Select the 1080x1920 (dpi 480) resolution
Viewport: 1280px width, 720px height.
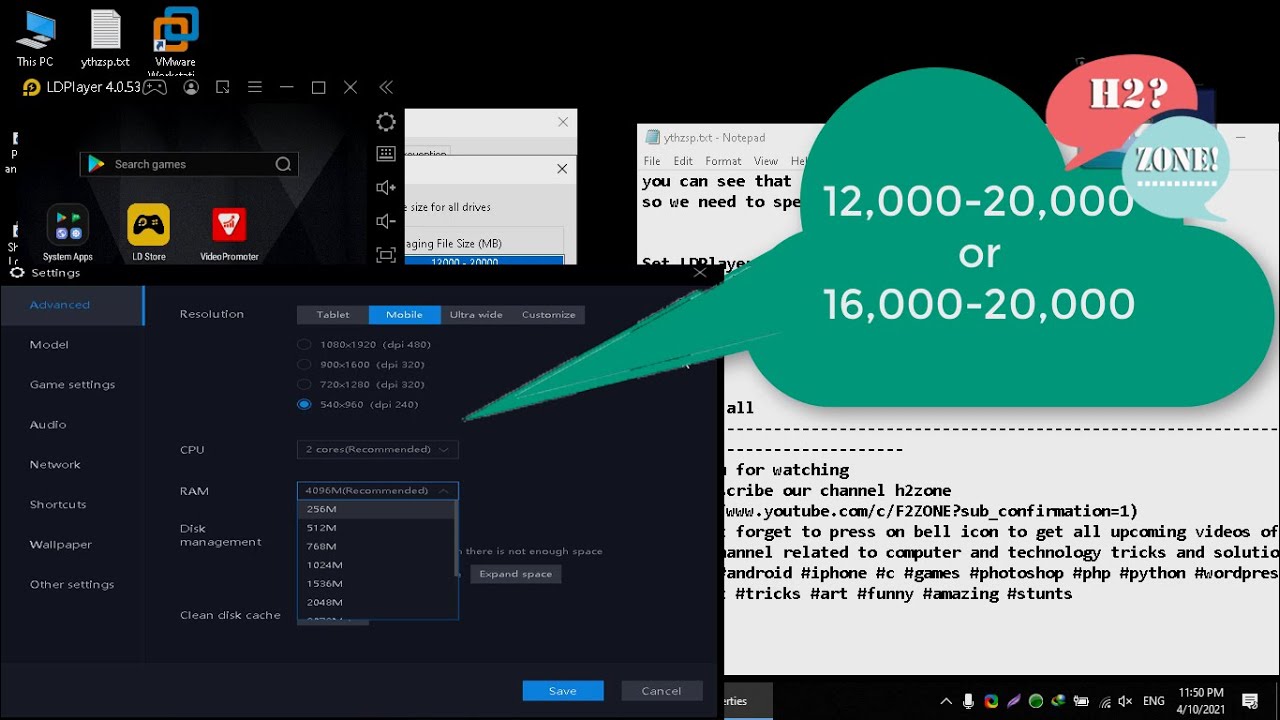[x=365, y=344]
